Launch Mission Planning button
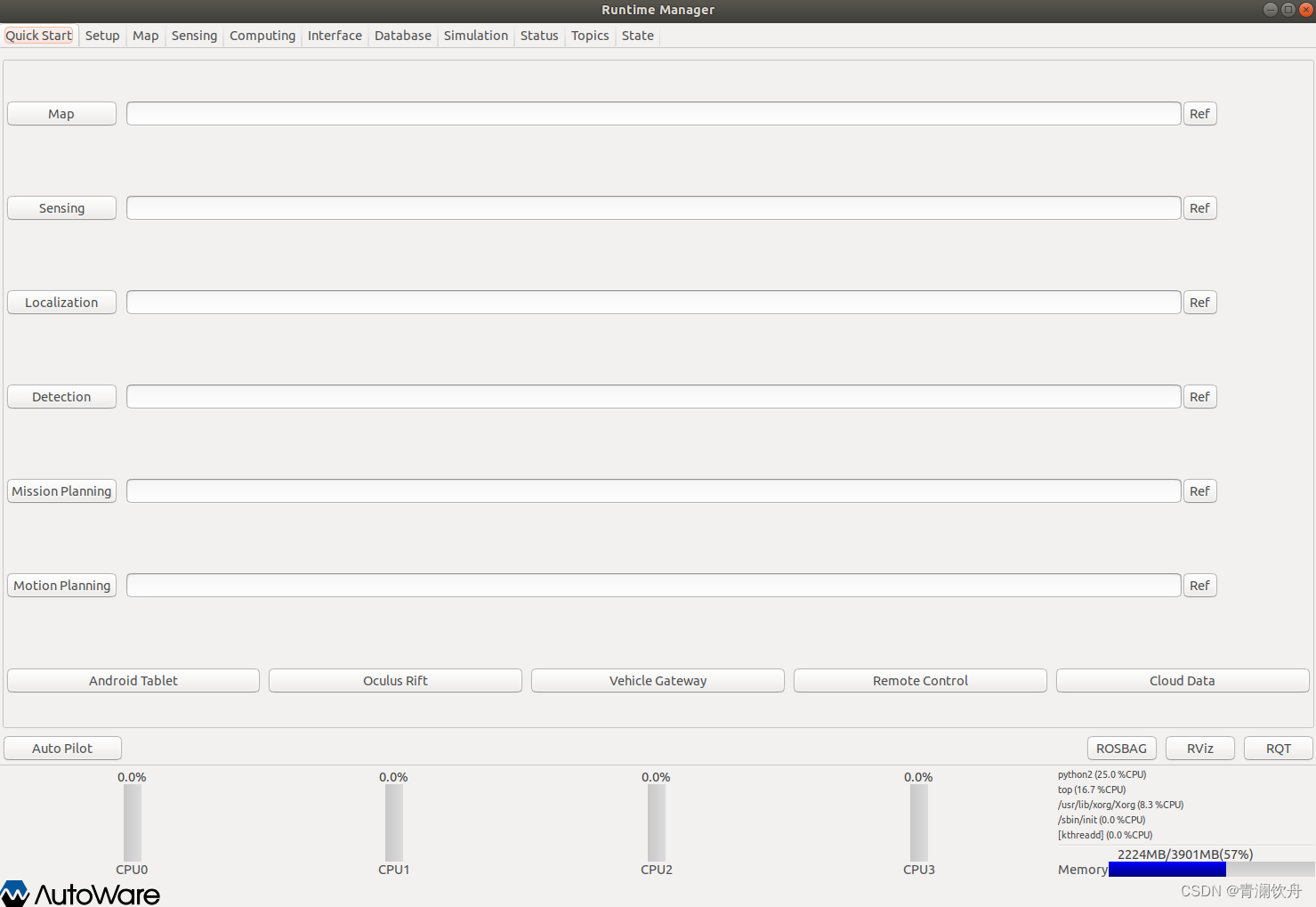The height and width of the screenshot is (907, 1316). click(61, 491)
